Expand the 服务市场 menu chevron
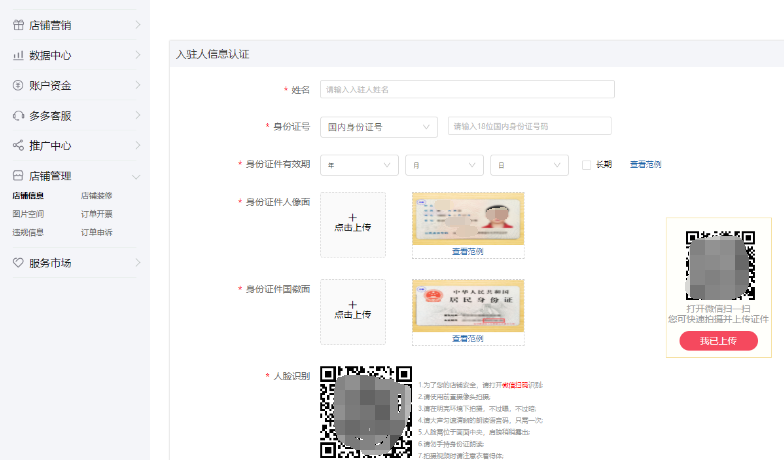This screenshot has width=784, height=460. coord(138,262)
